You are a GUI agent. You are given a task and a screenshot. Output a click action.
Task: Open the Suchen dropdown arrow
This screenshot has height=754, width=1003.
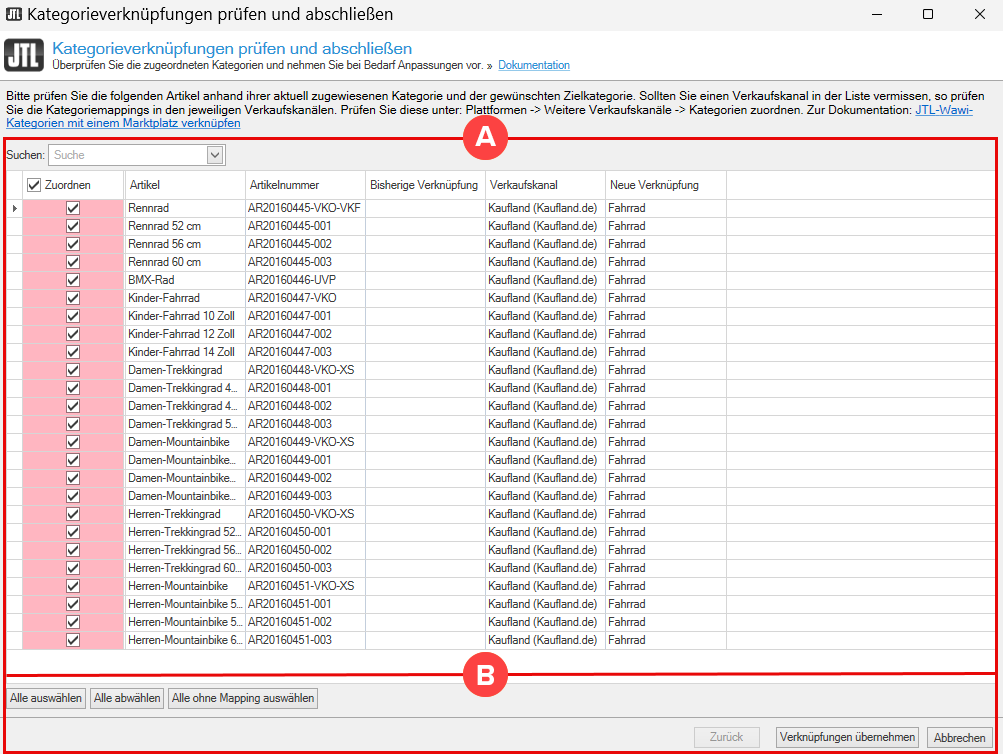(x=215, y=155)
